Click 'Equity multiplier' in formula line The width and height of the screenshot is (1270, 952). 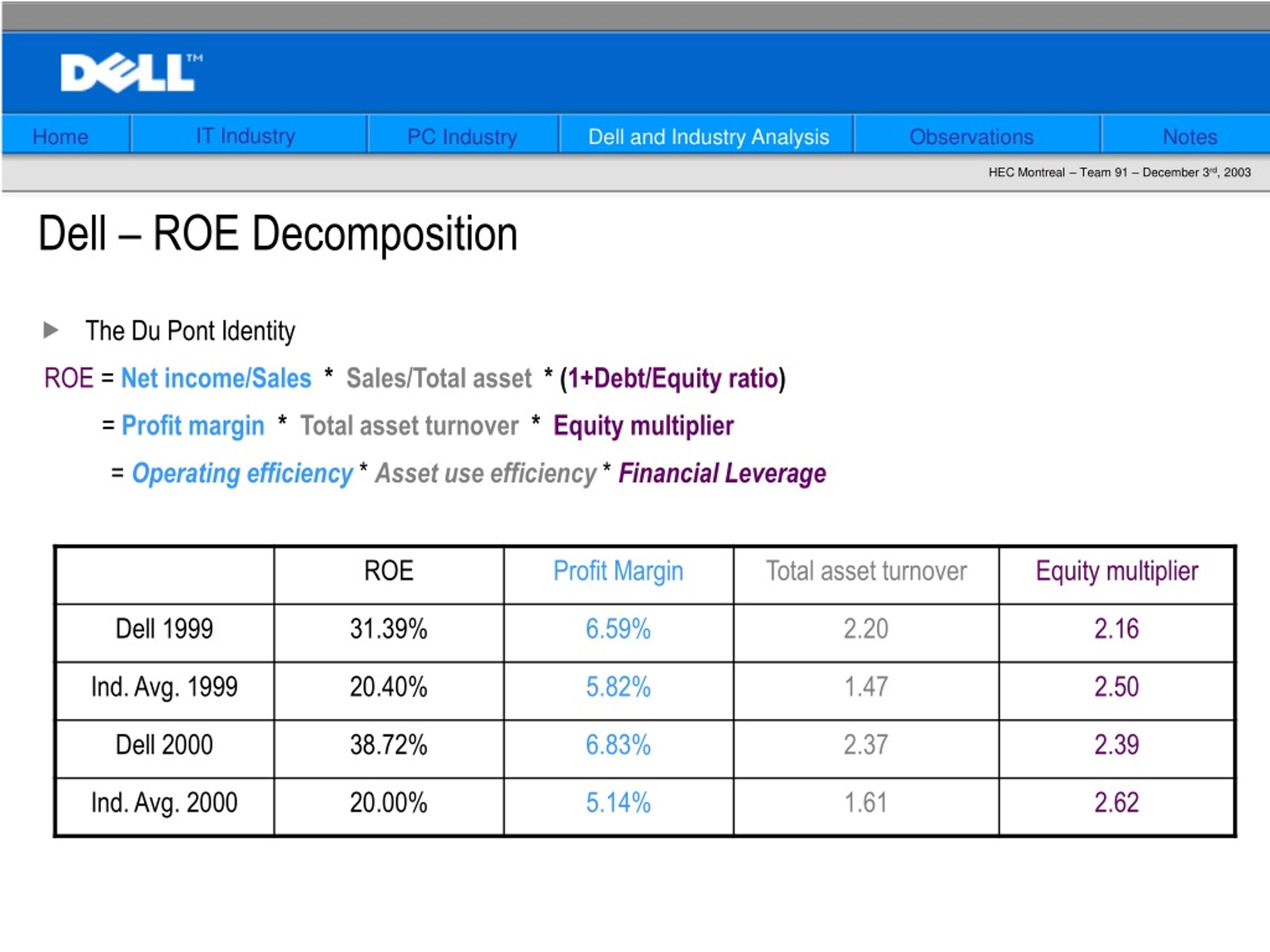pyautogui.click(x=643, y=426)
